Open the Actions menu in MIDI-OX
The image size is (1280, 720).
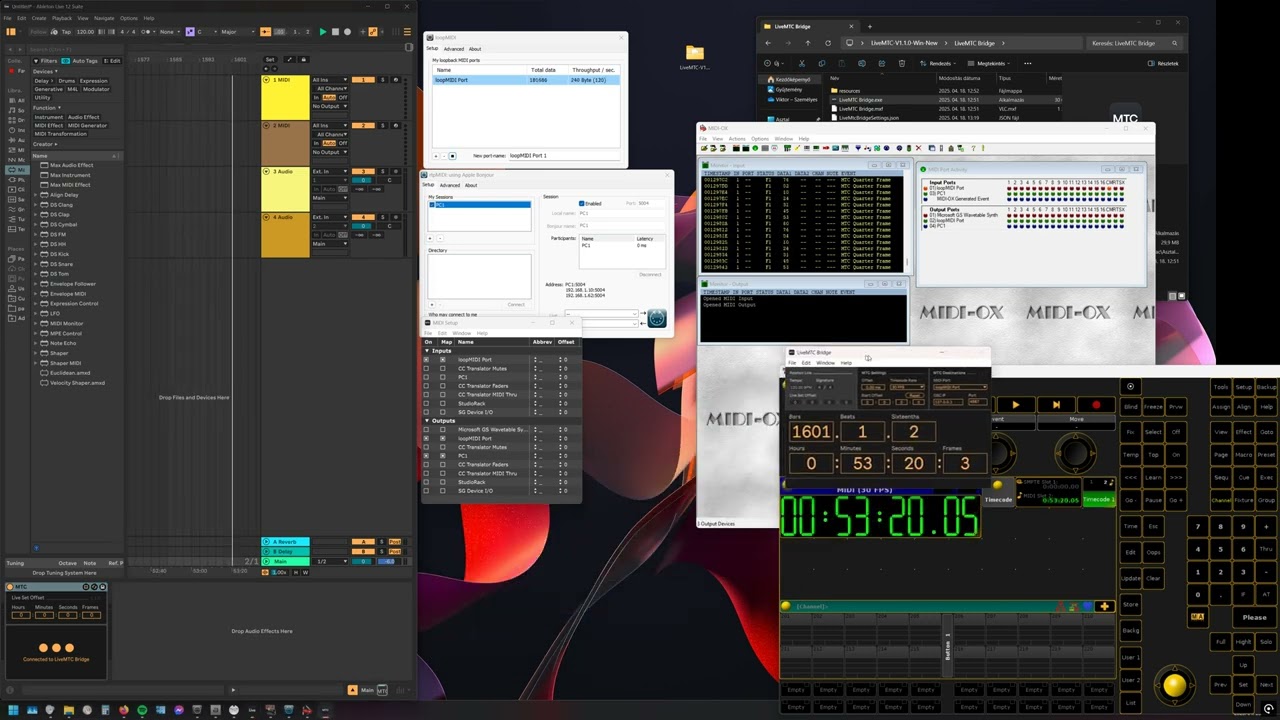(x=737, y=139)
